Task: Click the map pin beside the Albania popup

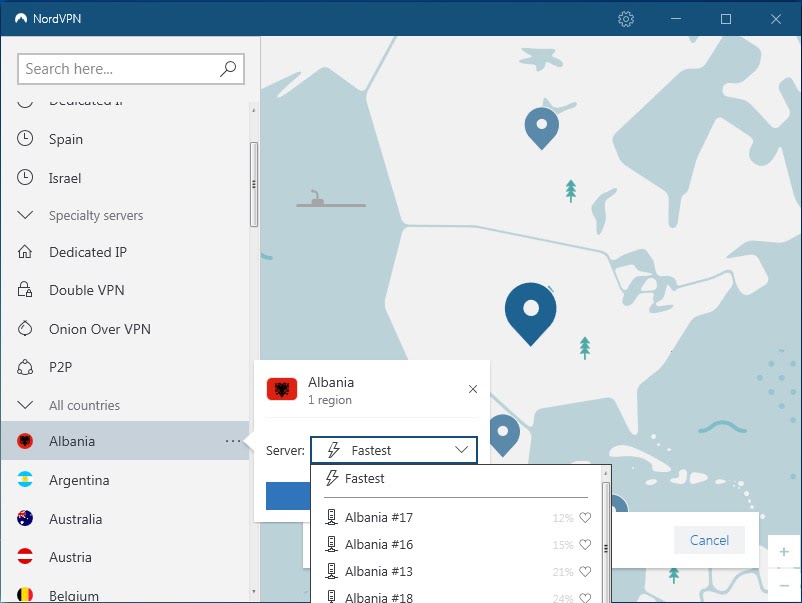Action: [x=503, y=435]
